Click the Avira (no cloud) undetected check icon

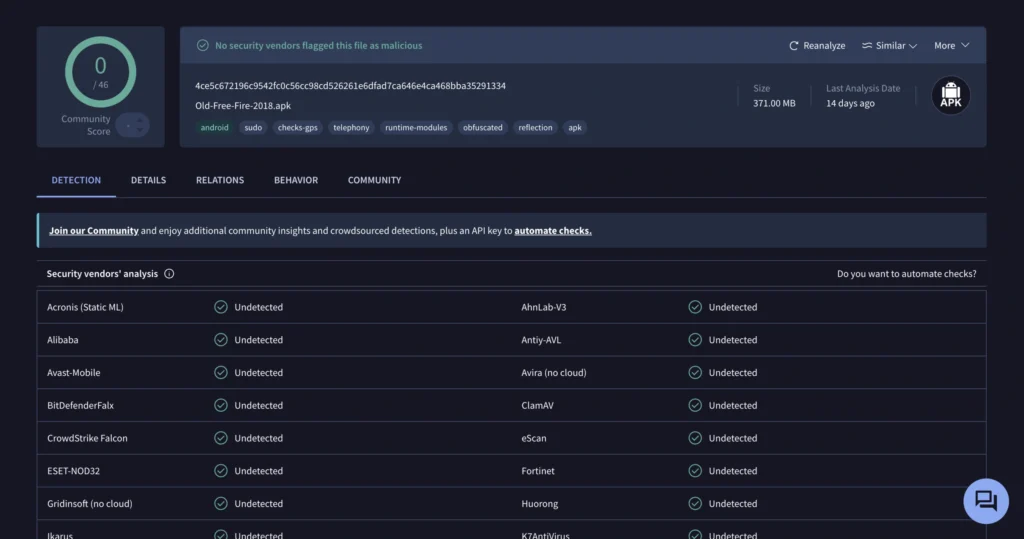click(x=695, y=372)
